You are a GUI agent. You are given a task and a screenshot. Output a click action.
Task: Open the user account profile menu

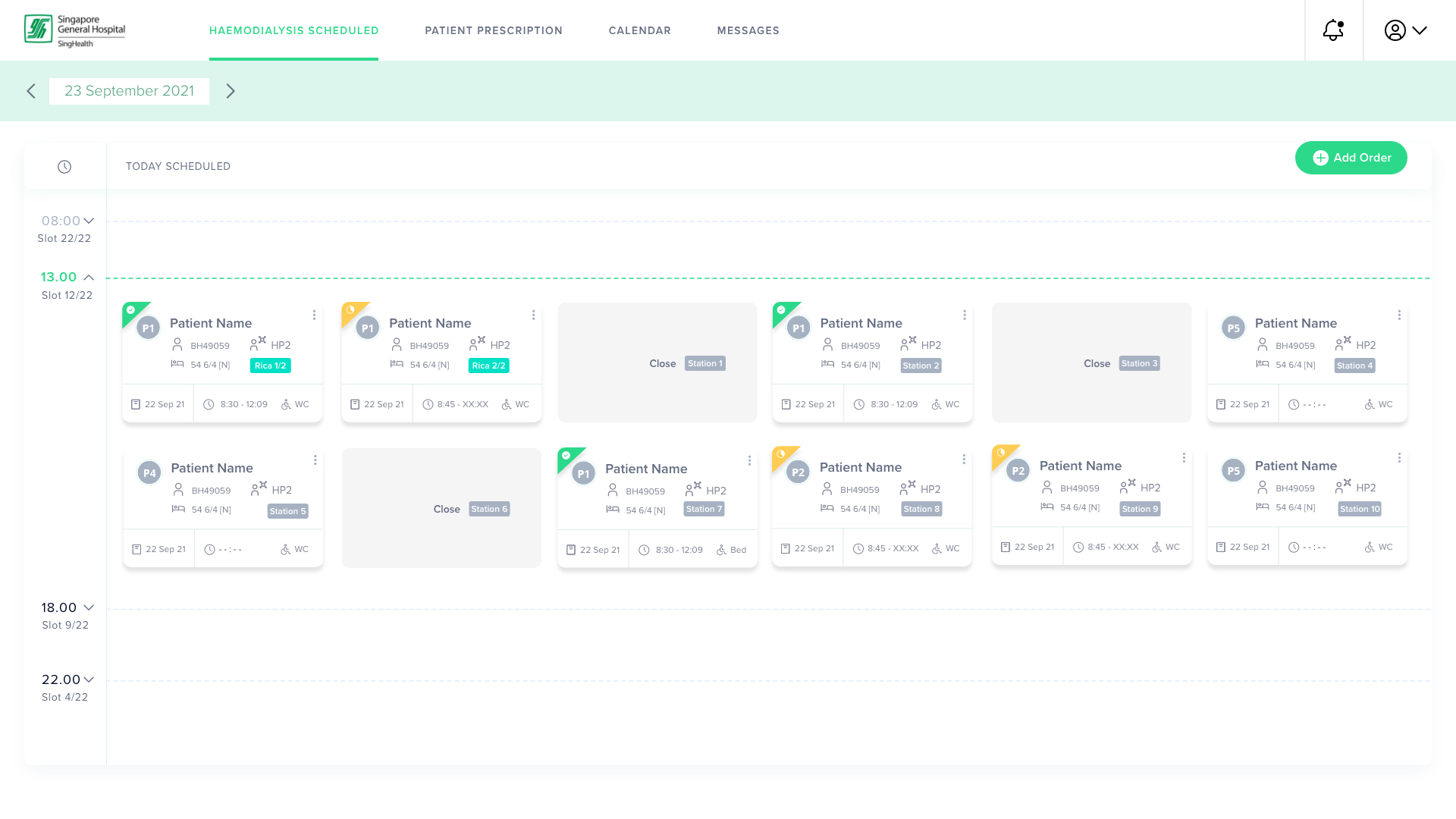click(1406, 30)
